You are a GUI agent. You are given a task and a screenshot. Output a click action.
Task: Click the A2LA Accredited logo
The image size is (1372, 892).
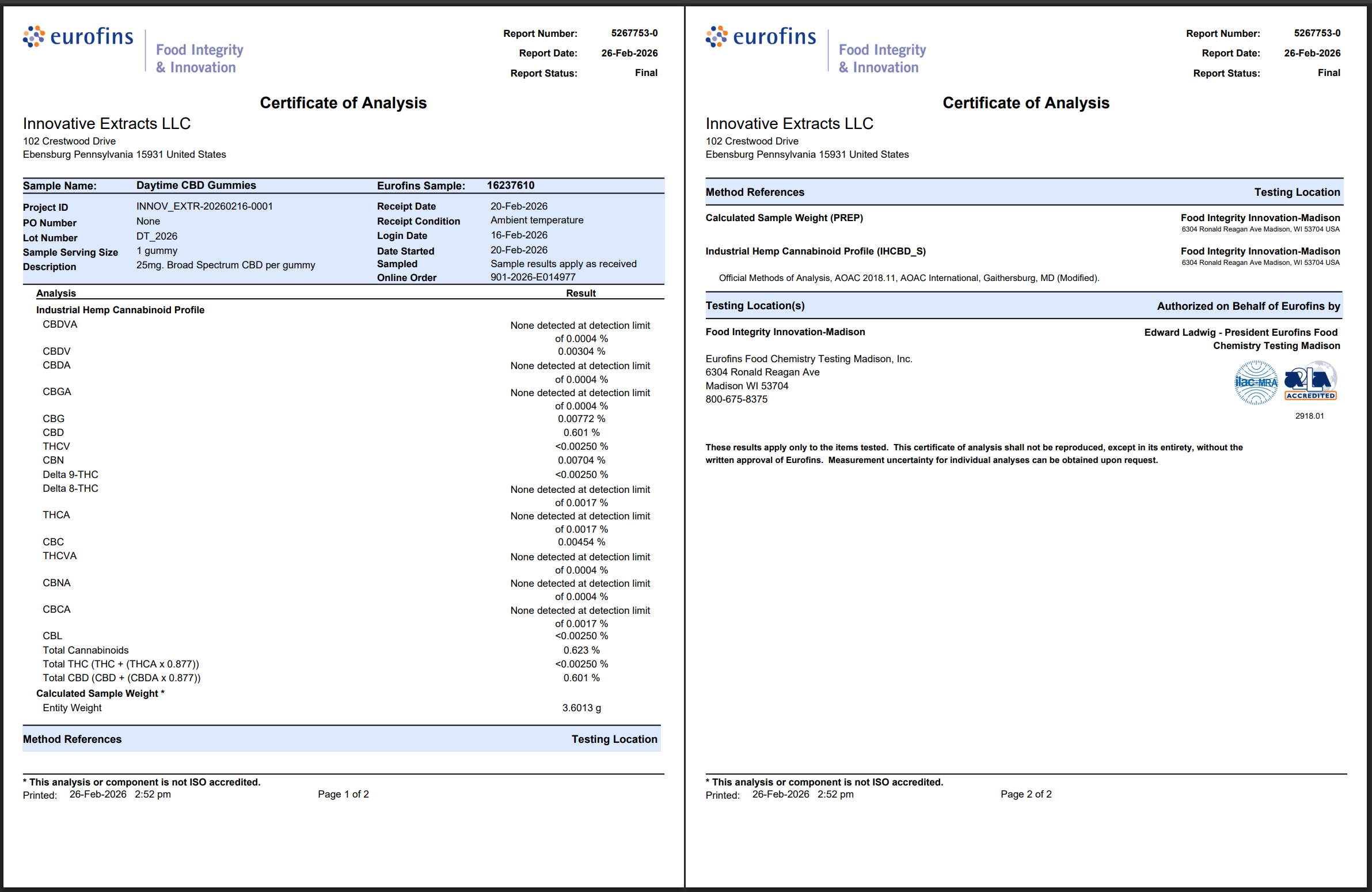1310,381
